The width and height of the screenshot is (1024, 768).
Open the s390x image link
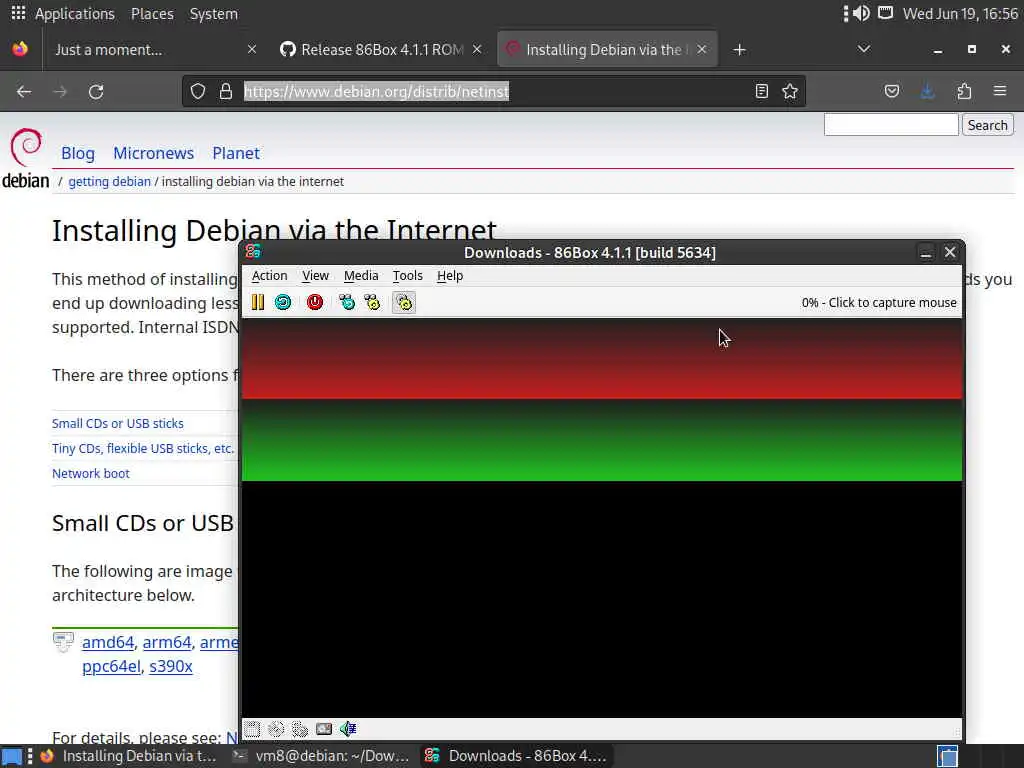(170, 666)
